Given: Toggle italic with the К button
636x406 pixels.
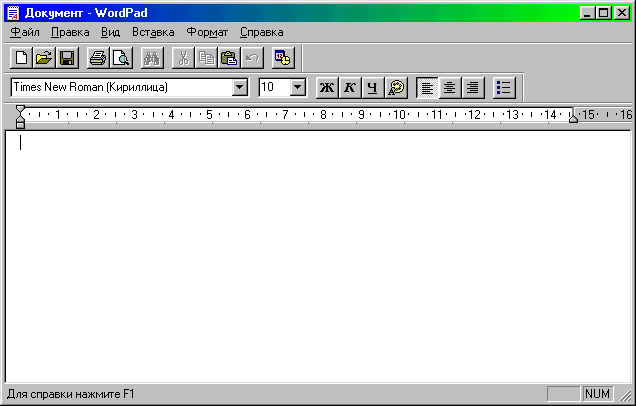Looking at the screenshot, I should coord(350,87).
